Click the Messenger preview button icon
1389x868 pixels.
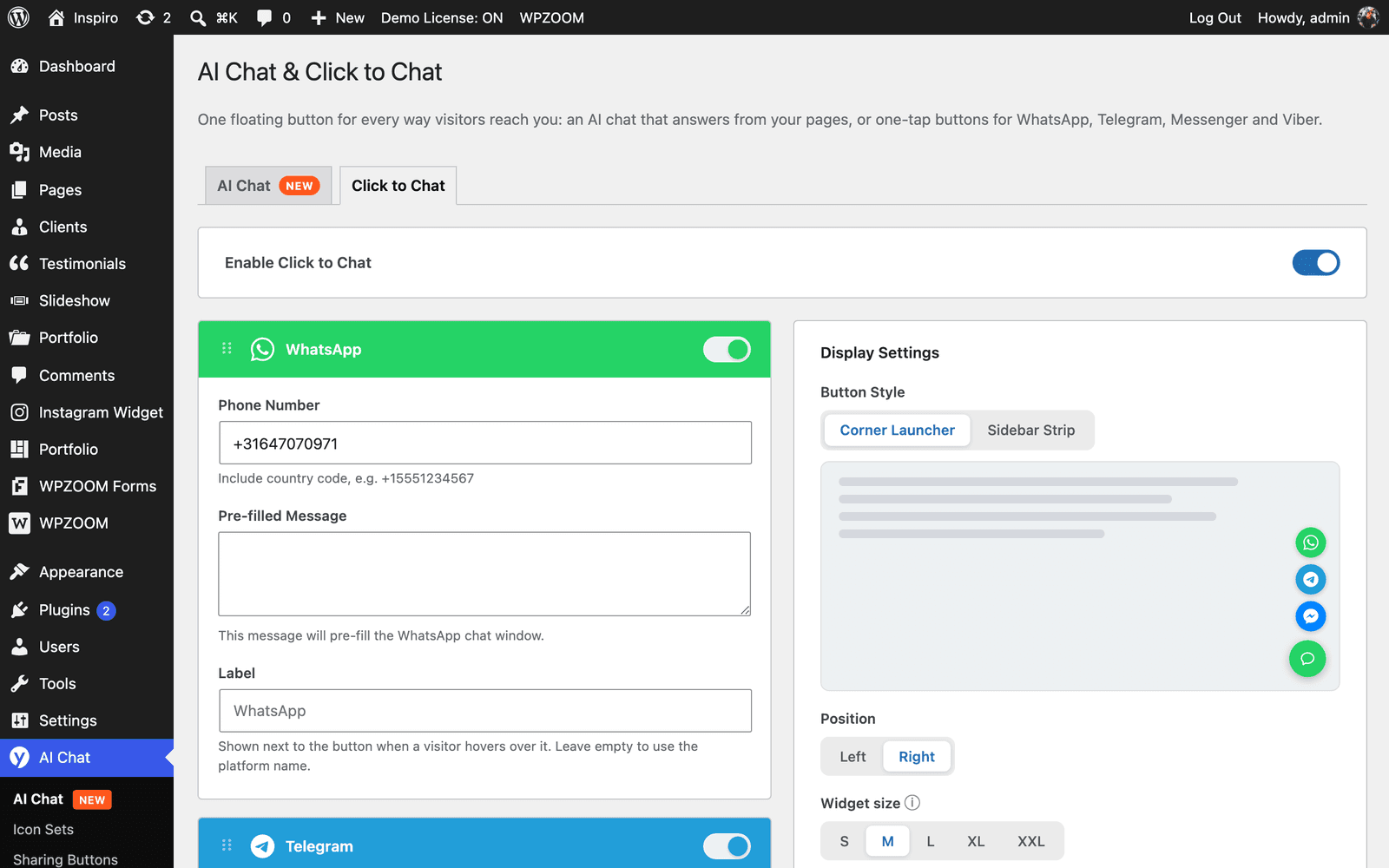1311,616
